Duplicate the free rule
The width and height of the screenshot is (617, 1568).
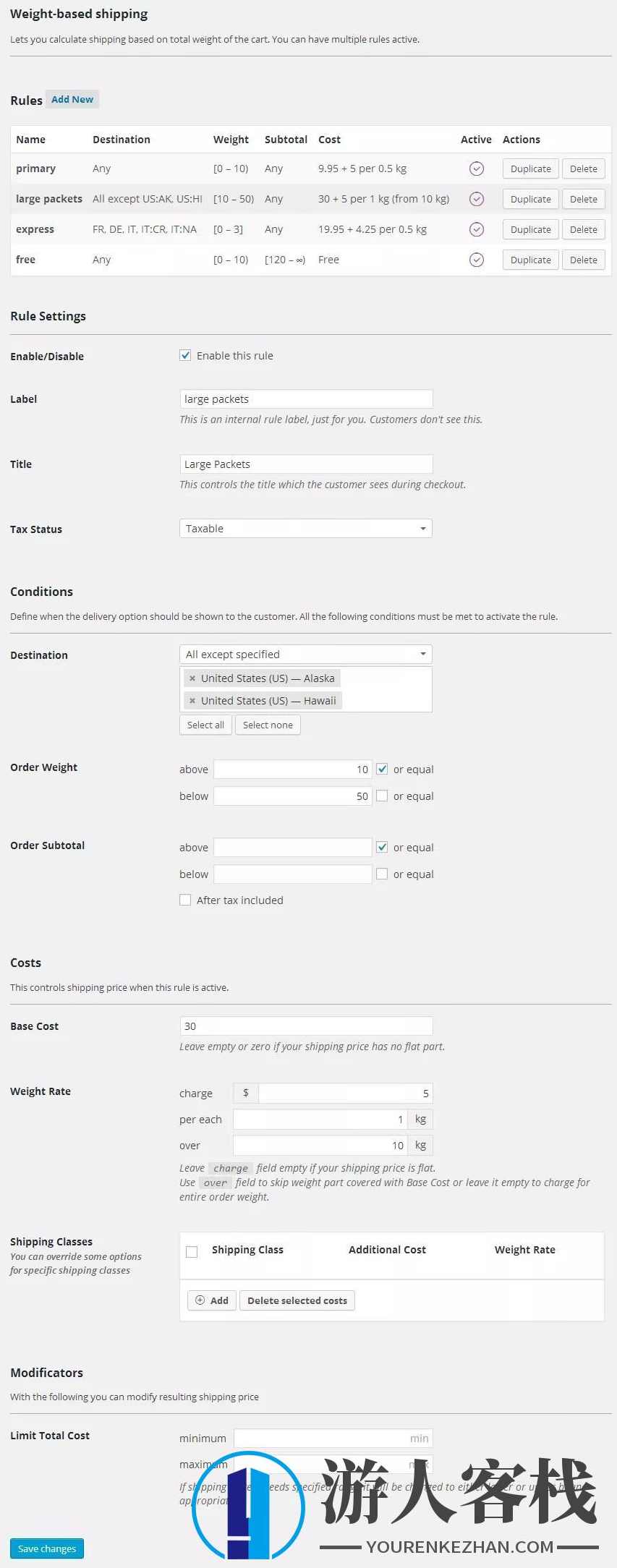[x=529, y=259]
